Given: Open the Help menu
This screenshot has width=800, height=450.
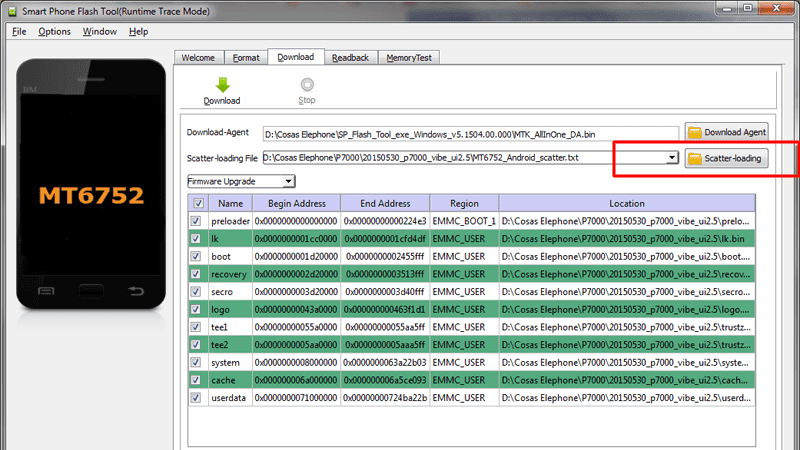Looking at the screenshot, I should pyautogui.click(x=138, y=32).
